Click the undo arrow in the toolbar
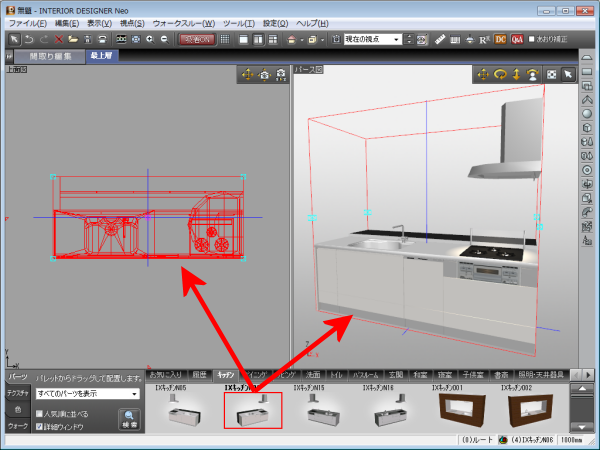The width and height of the screenshot is (600, 450). click(x=29, y=39)
